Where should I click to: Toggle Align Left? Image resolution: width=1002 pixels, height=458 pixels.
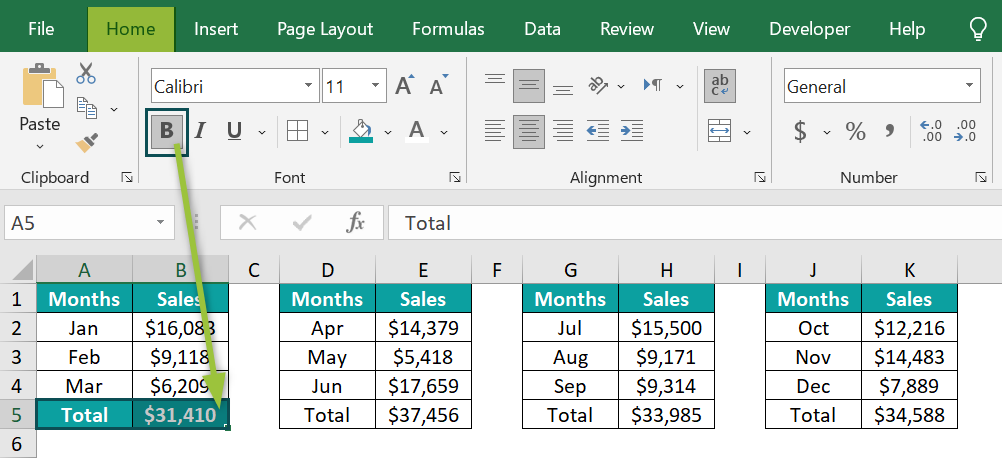click(x=495, y=131)
